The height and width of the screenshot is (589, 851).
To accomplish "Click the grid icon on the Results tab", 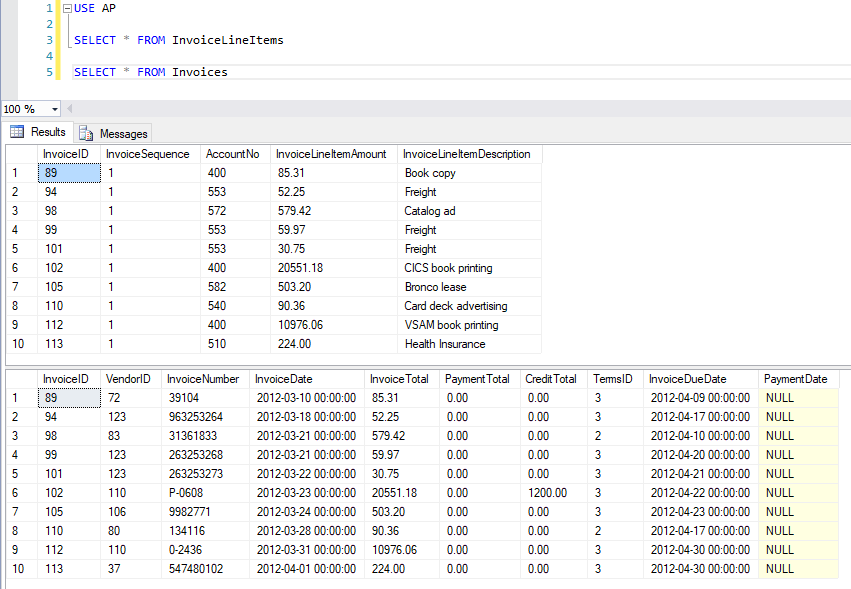I will pyautogui.click(x=18, y=132).
